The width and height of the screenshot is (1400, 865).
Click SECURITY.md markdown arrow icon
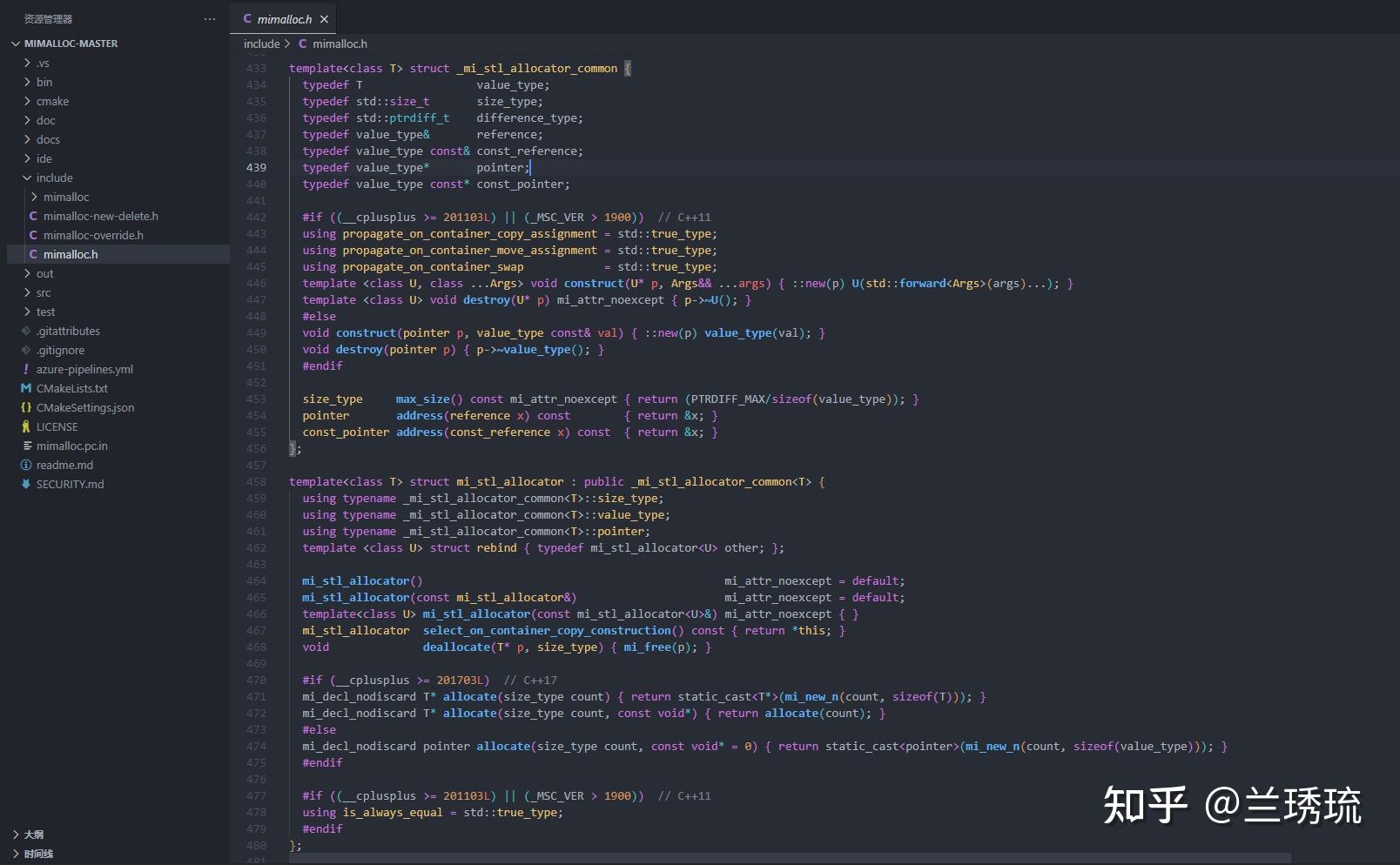pos(26,484)
